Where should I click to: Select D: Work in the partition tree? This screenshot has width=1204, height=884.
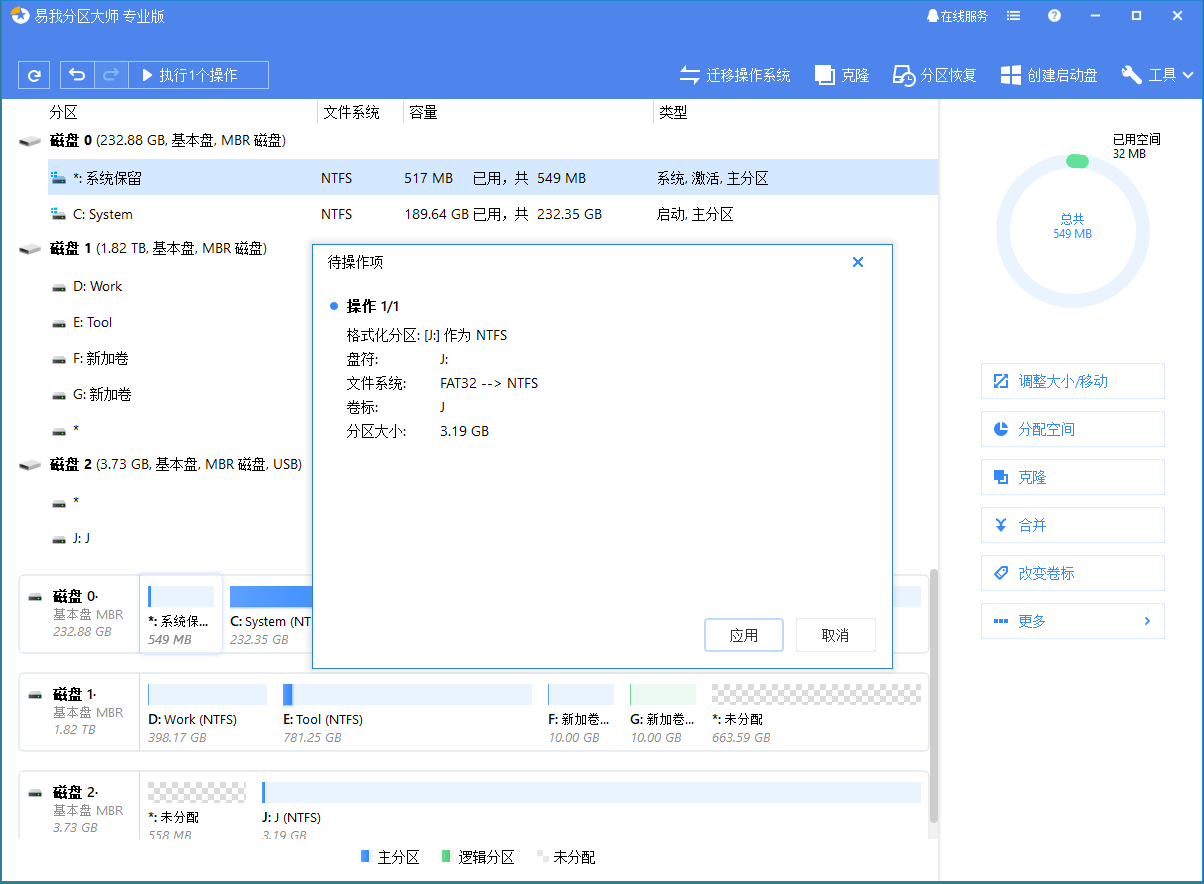(97, 286)
